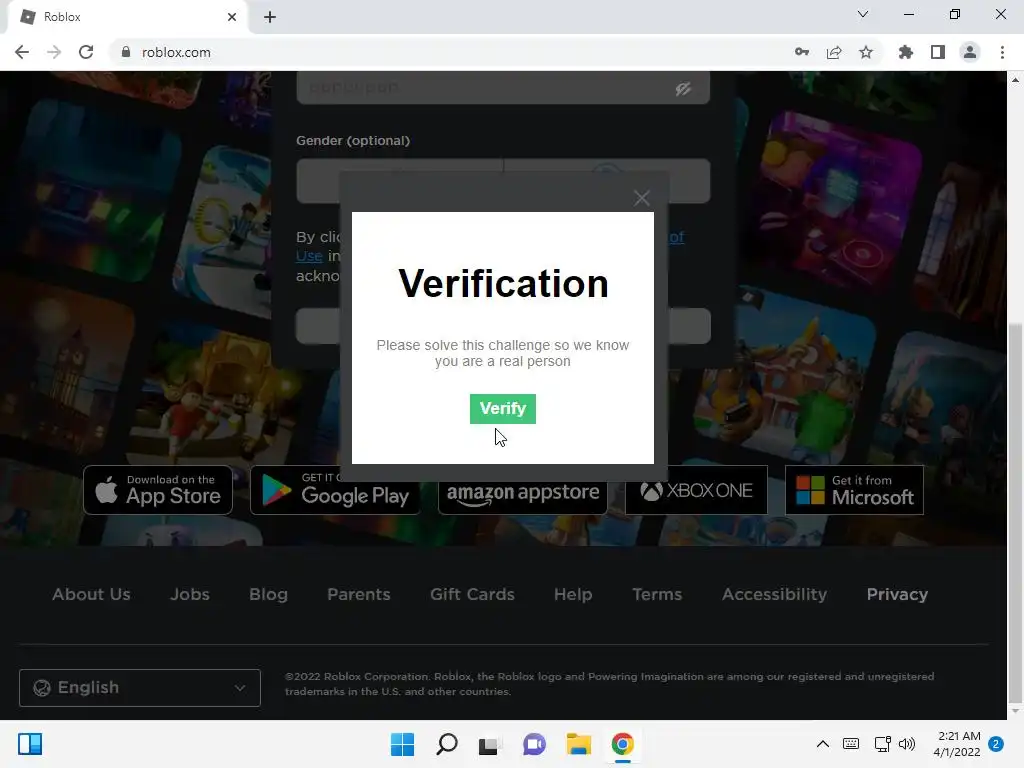Toggle password visibility eye icon
The width and height of the screenshot is (1024, 768).
coord(683,88)
